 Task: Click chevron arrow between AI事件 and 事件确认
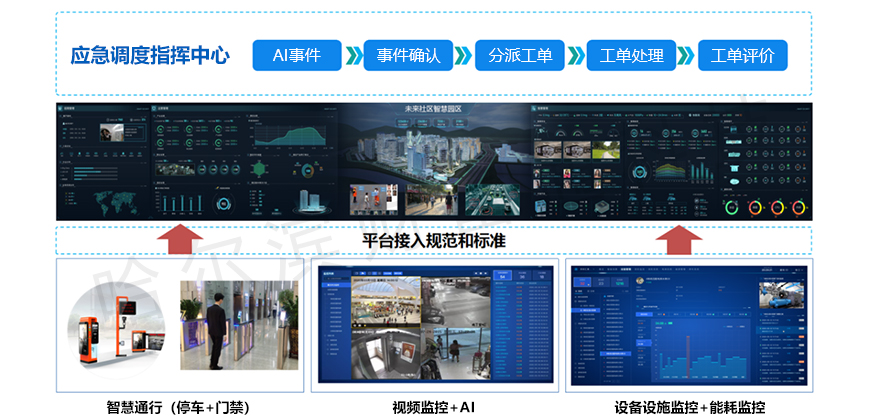[x=353, y=55]
